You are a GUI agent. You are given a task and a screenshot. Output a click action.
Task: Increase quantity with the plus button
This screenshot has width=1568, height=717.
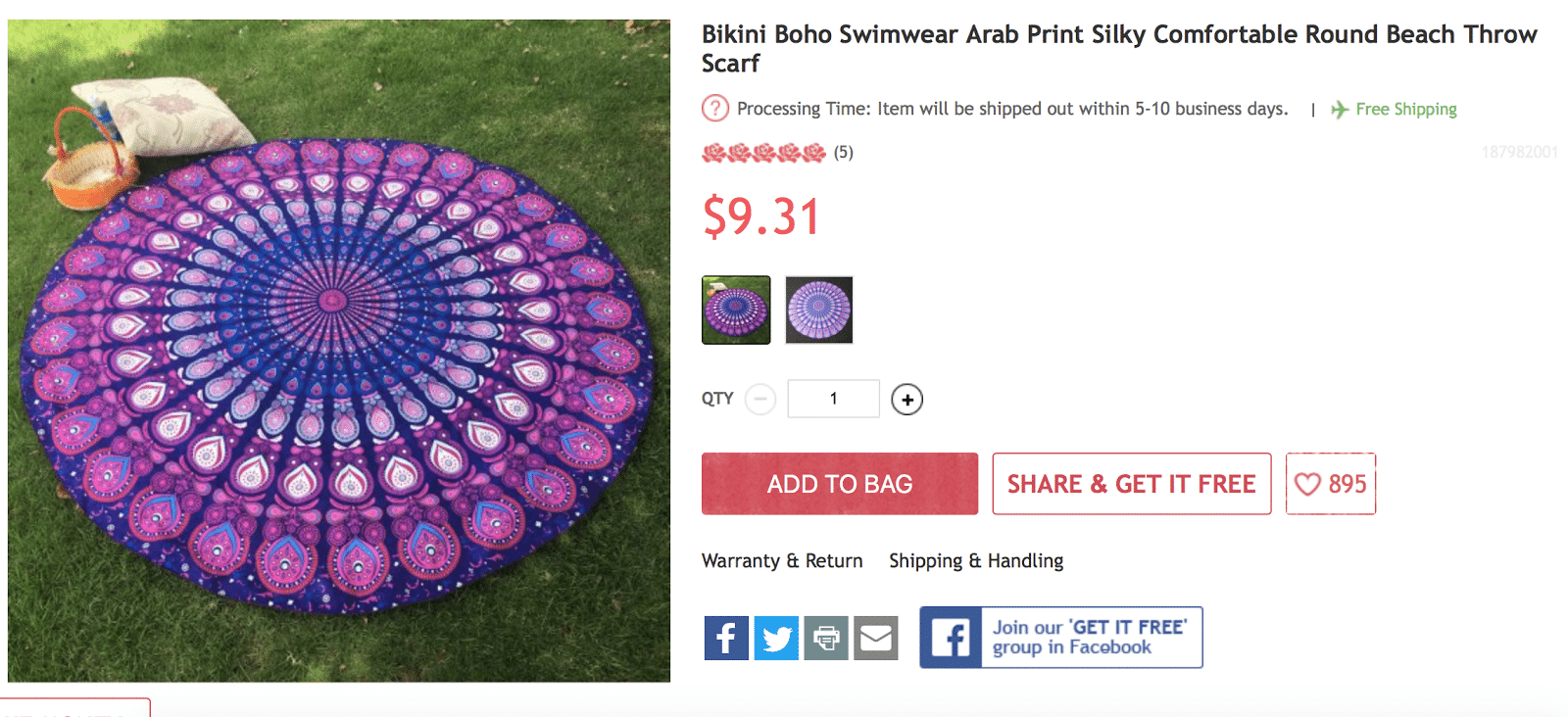coord(907,400)
